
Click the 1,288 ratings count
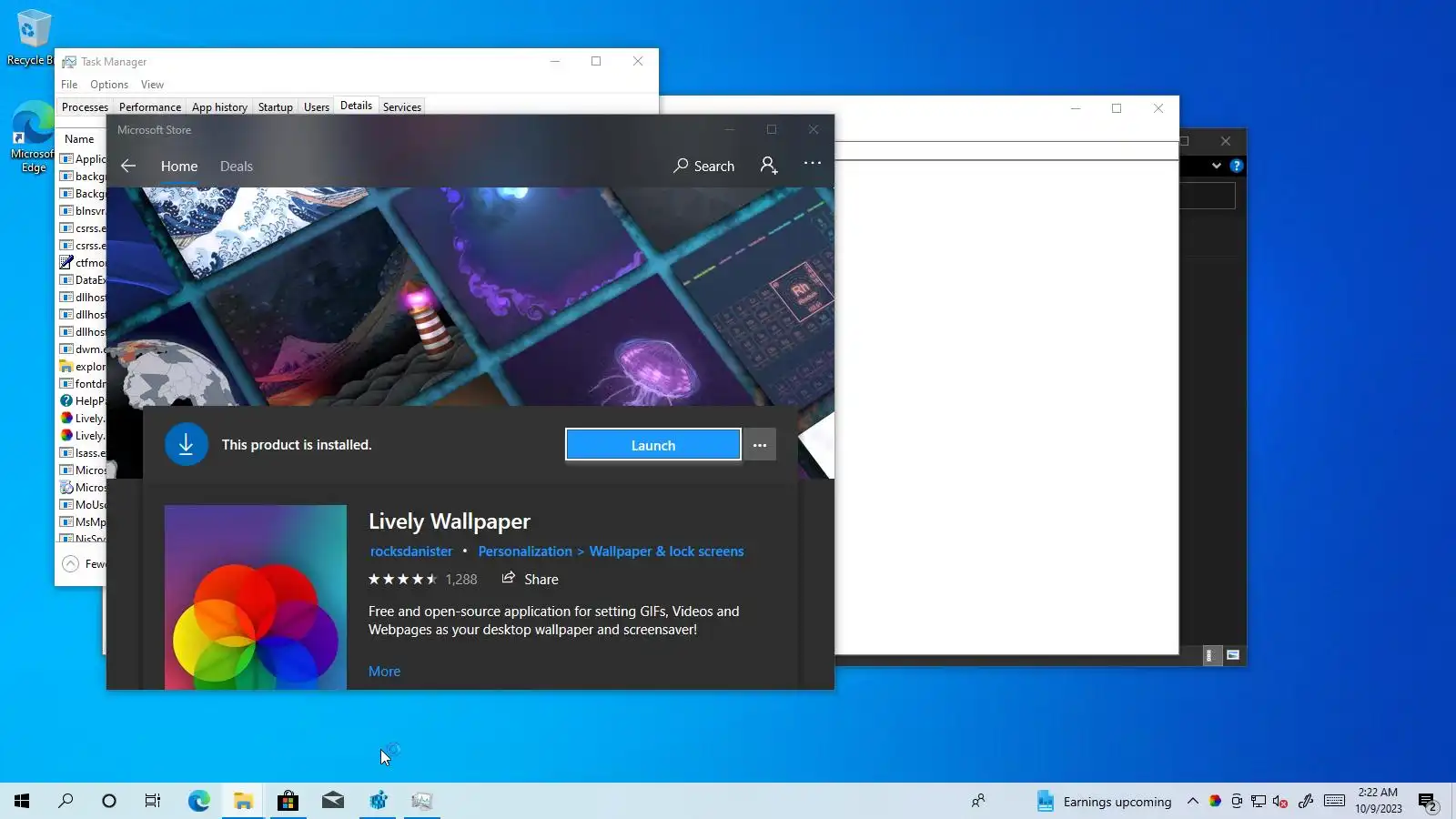pos(461,579)
